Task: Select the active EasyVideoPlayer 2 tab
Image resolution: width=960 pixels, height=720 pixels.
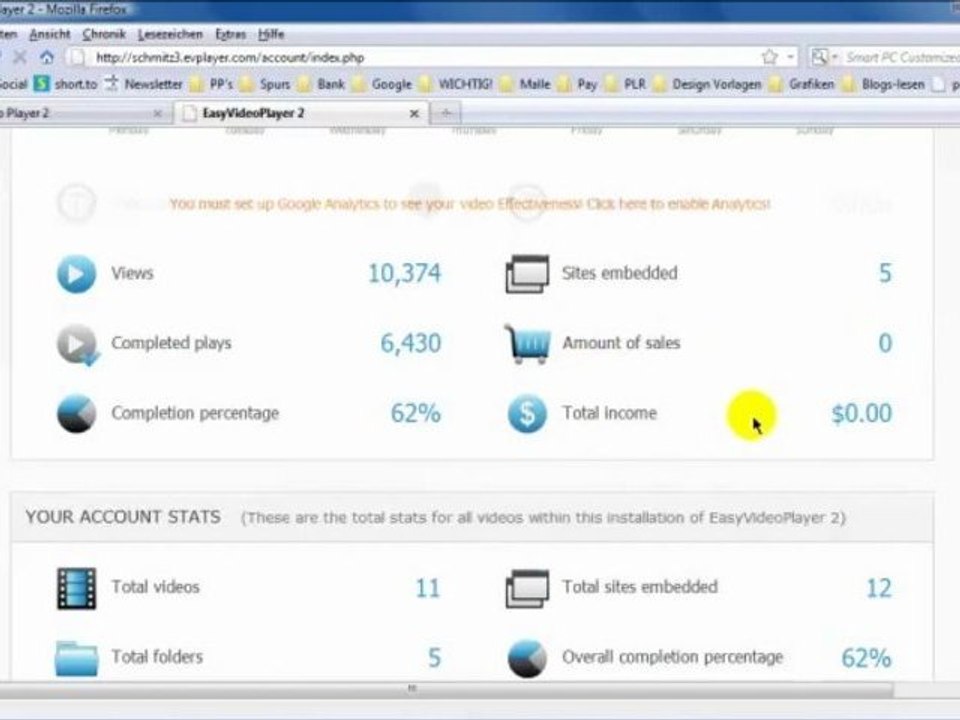Action: [x=300, y=113]
